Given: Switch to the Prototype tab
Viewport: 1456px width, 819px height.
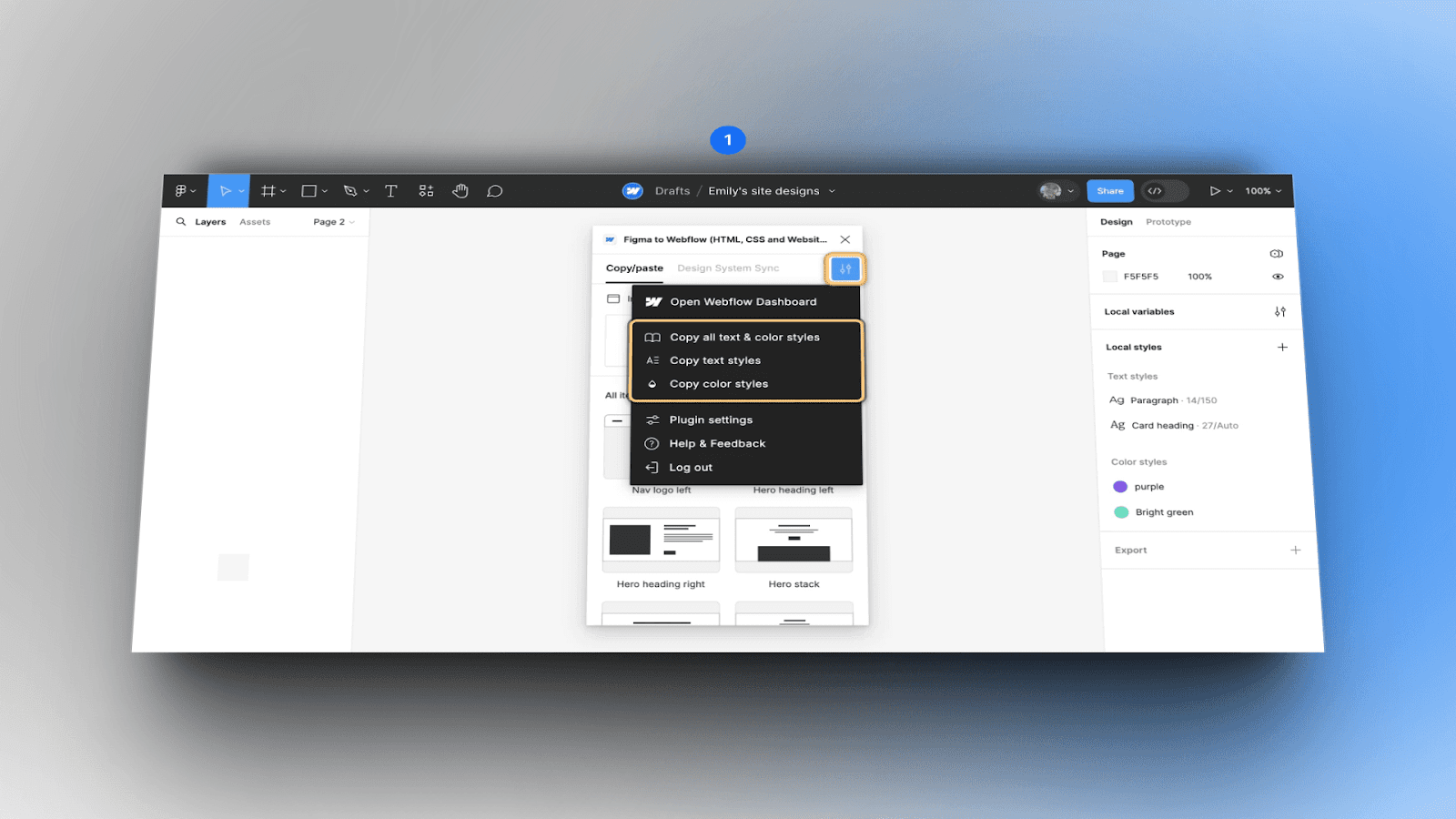Looking at the screenshot, I should pos(1168,222).
